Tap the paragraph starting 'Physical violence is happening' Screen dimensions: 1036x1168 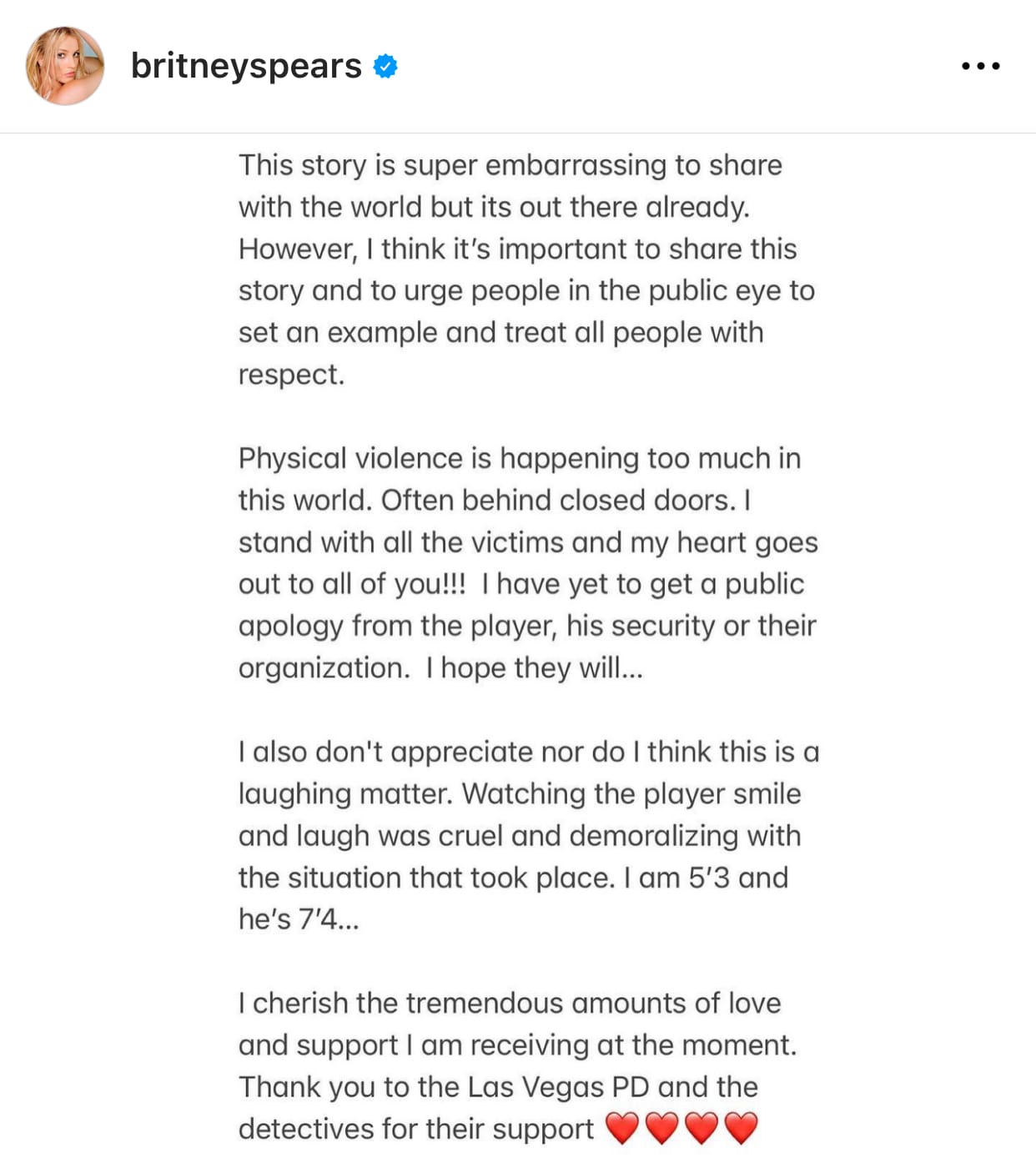[x=528, y=563]
